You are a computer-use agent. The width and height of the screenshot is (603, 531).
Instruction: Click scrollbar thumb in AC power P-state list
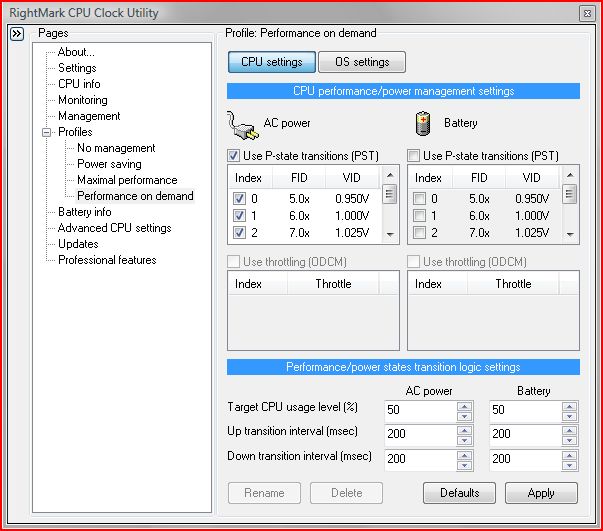[x=390, y=194]
